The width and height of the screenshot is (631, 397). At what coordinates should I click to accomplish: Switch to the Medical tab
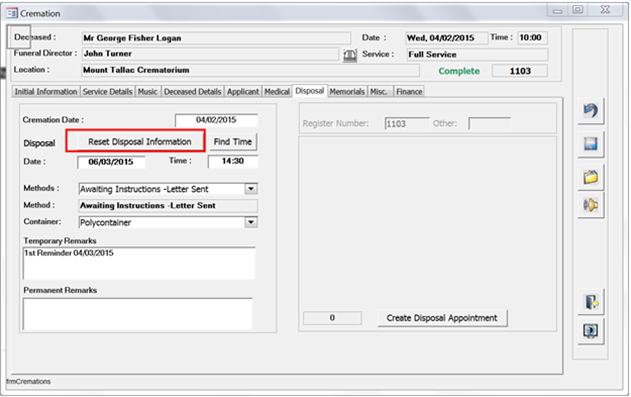click(x=277, y=92)
